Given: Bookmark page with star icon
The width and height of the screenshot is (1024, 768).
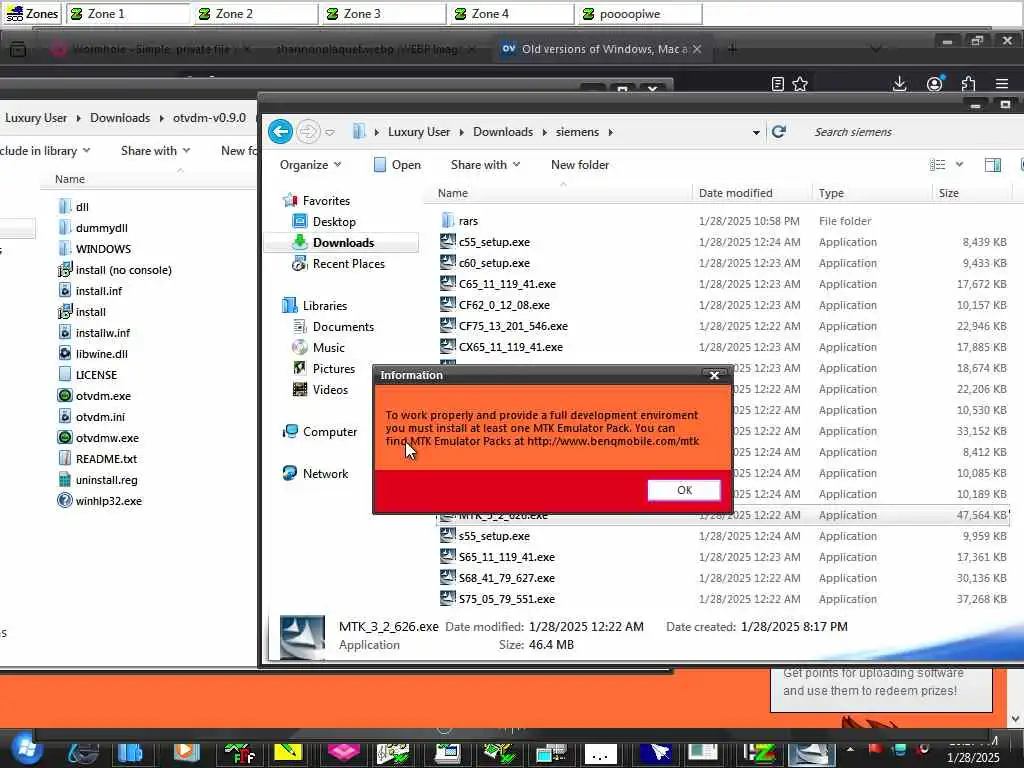Looking at the screenshot, I should click(x=800, y=84).
